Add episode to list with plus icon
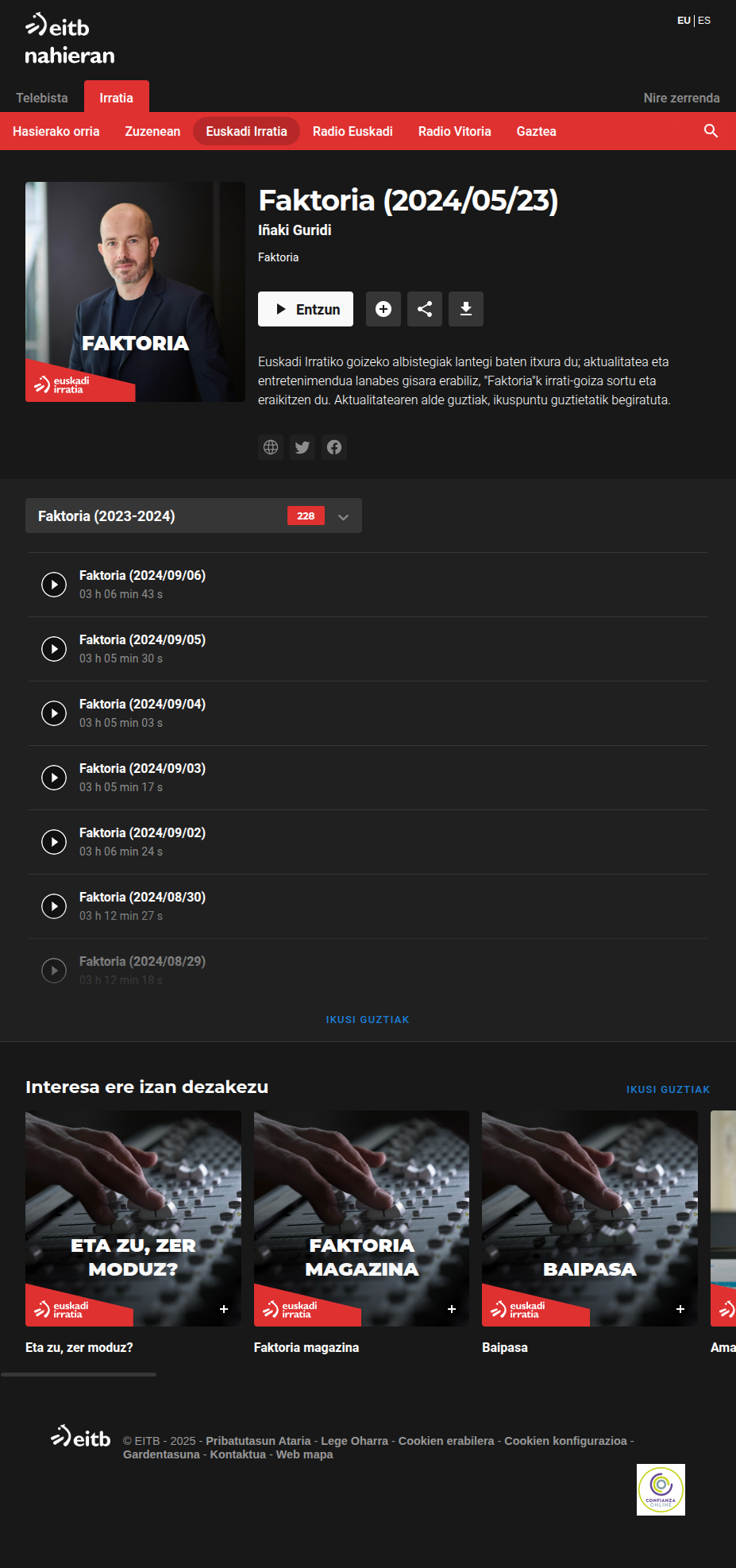Image resolution: width=736 pixels, height=1568 pixels. tap(383, 309)
